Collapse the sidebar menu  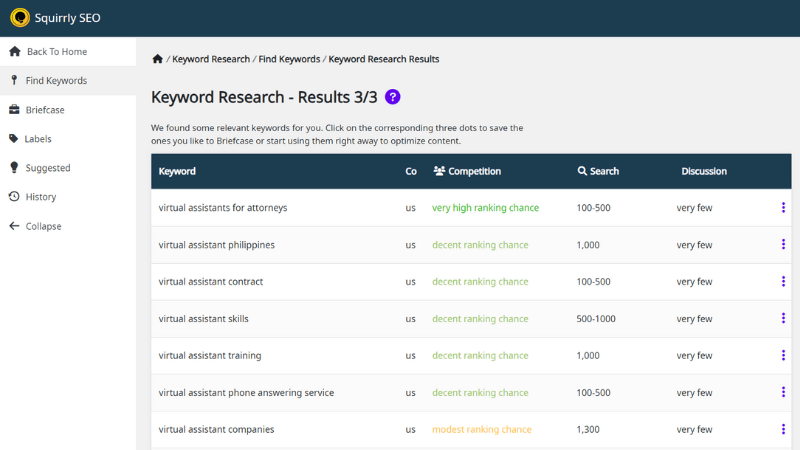(68, 226)
